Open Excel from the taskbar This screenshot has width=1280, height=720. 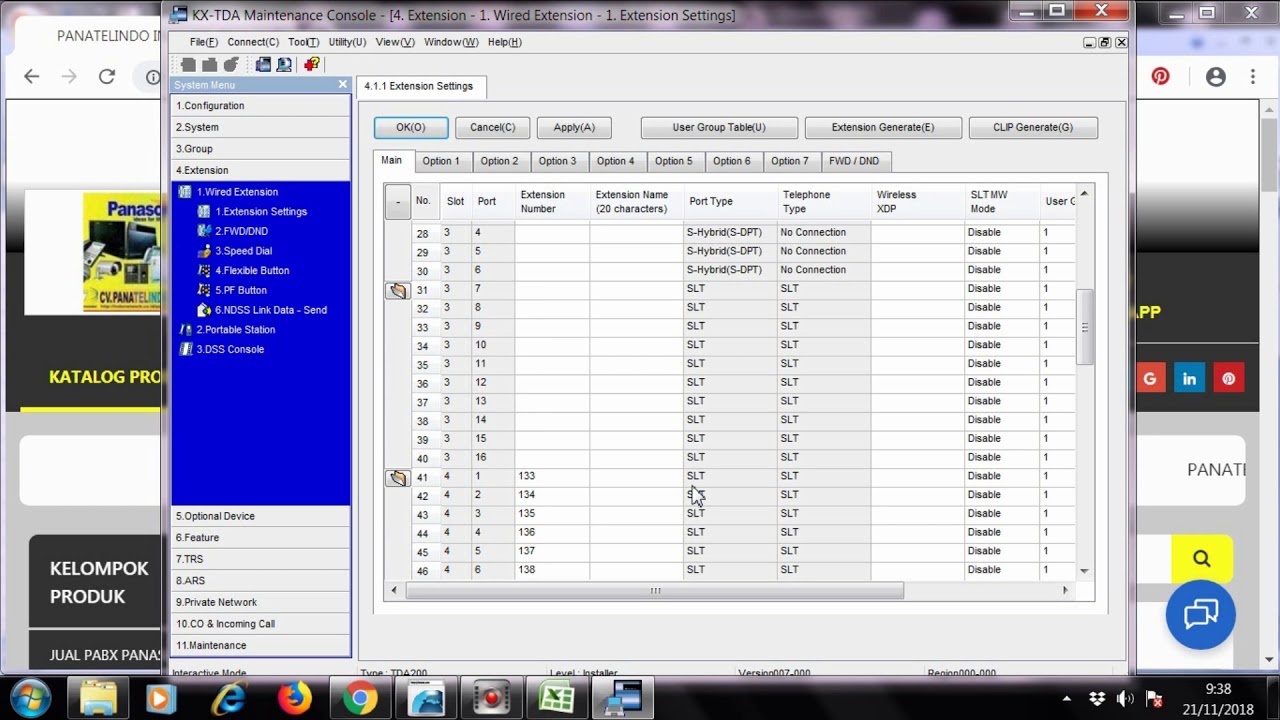(x=556, y=697)
